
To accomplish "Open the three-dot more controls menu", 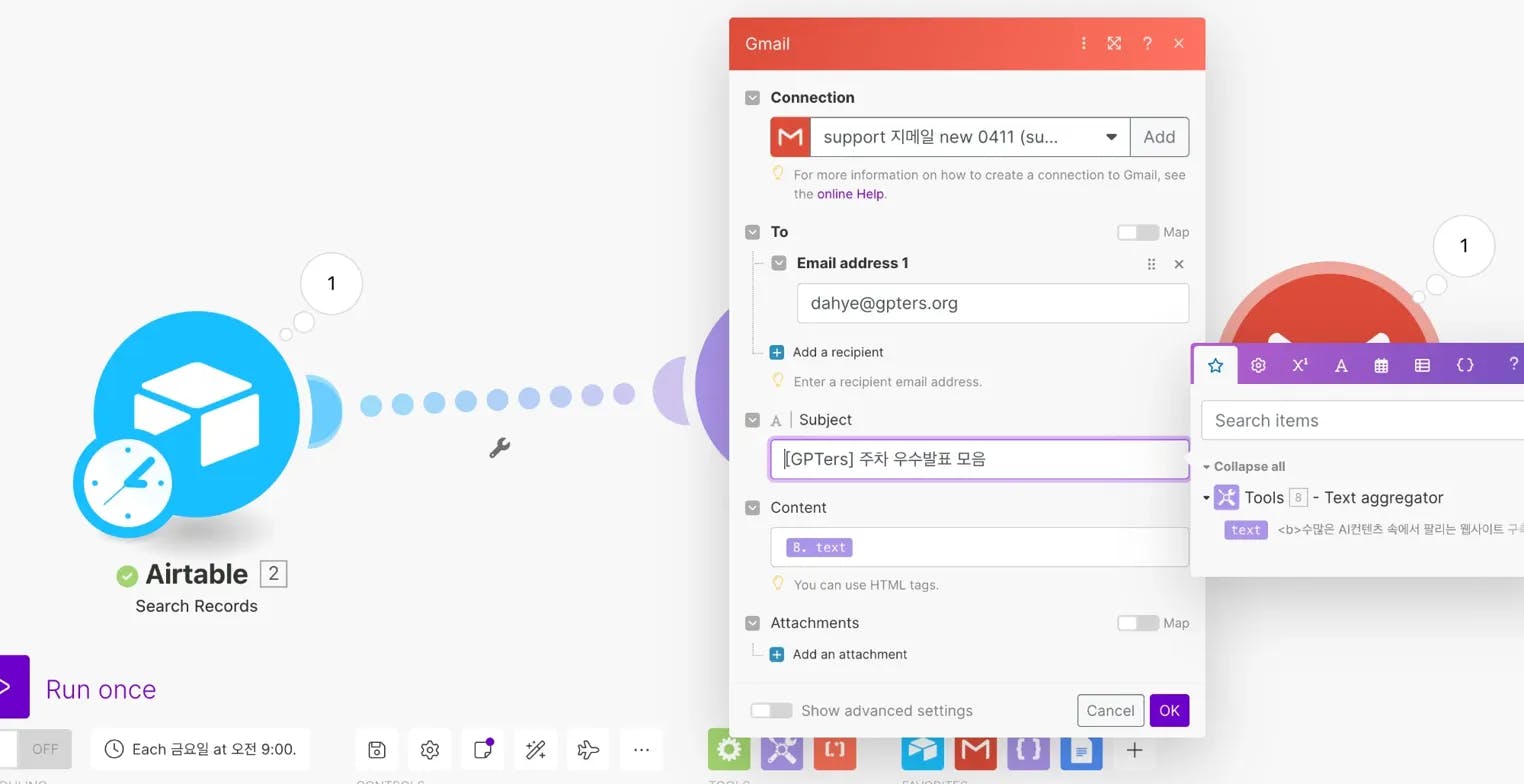I will pyautogui.click(x=642, y=749).
